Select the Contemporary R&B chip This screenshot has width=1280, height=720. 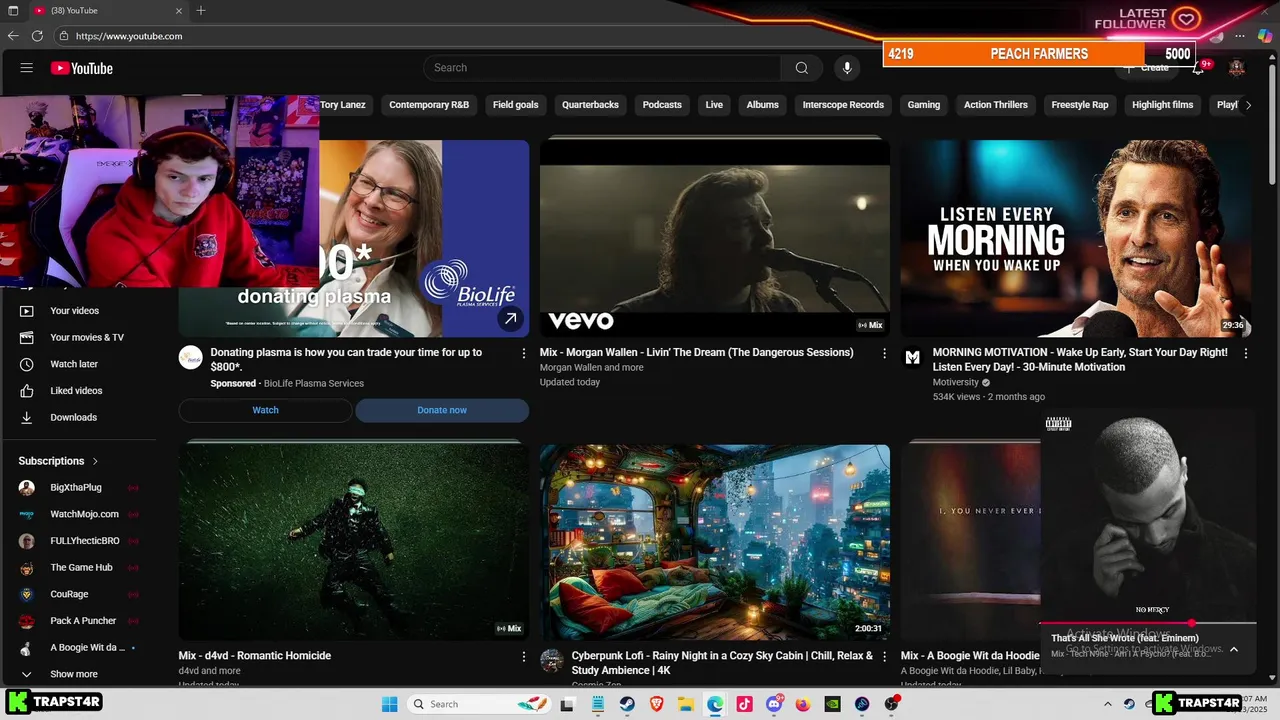tap(429, 105)
